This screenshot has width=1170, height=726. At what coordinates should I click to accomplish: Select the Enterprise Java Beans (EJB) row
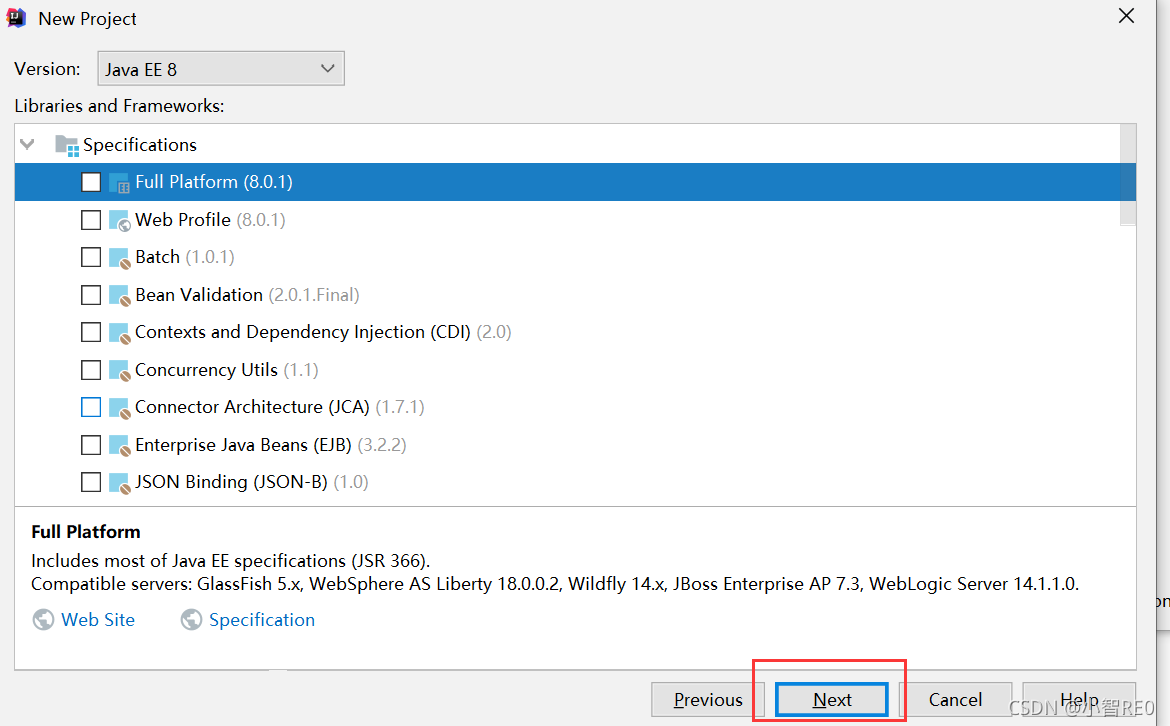(x=575, y=445)
